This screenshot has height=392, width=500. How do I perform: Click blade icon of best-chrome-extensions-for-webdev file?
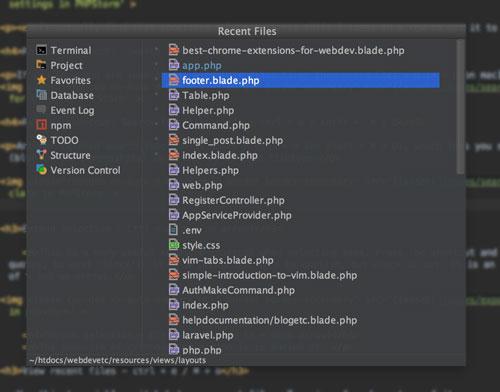[x=174, y=50]
